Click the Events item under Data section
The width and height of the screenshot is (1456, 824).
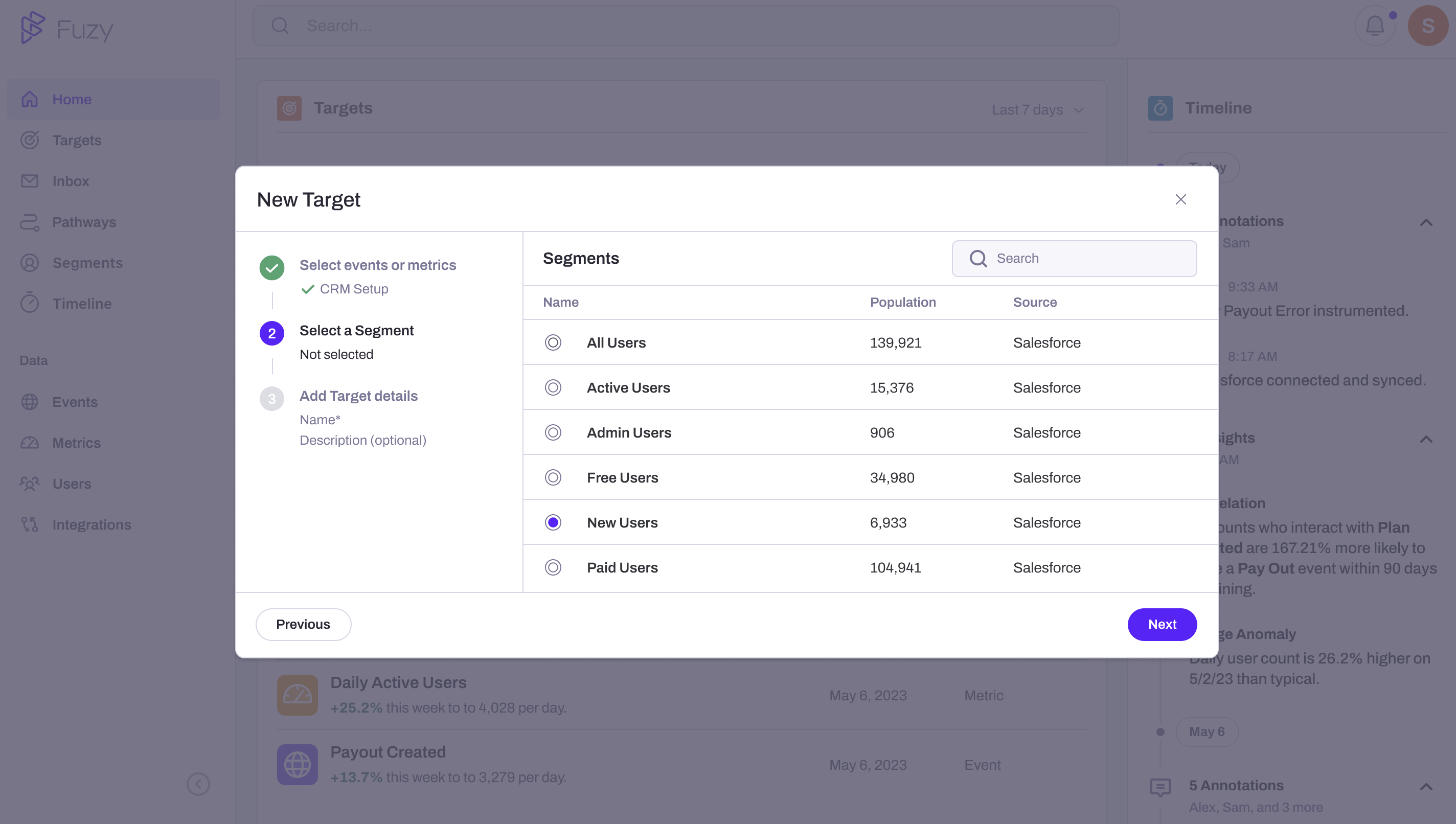75,402
